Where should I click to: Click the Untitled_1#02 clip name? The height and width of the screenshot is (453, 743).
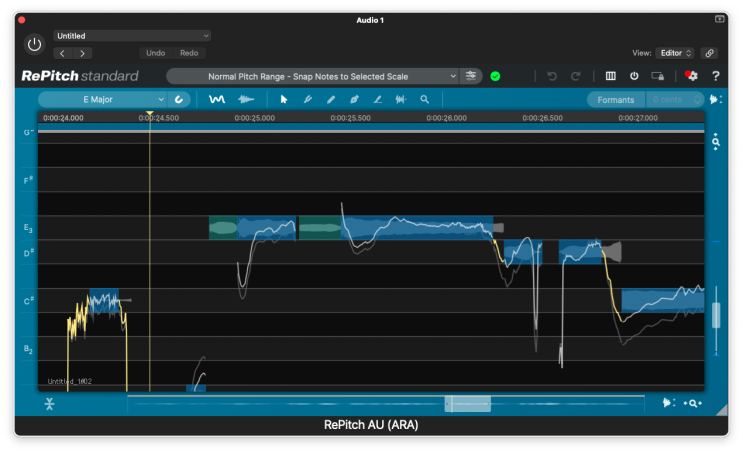(x=70, y=381)
